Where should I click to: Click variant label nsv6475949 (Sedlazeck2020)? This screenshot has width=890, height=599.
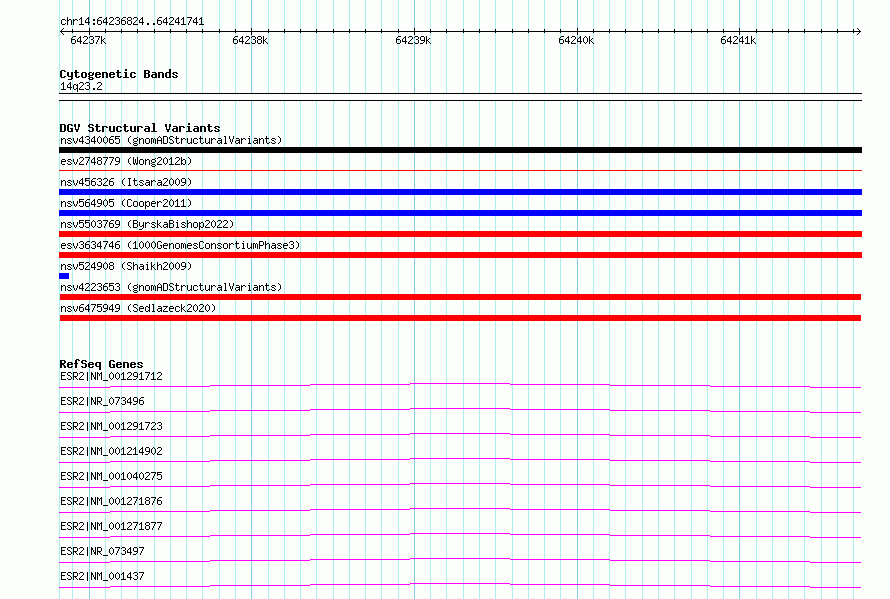point(138,308)
